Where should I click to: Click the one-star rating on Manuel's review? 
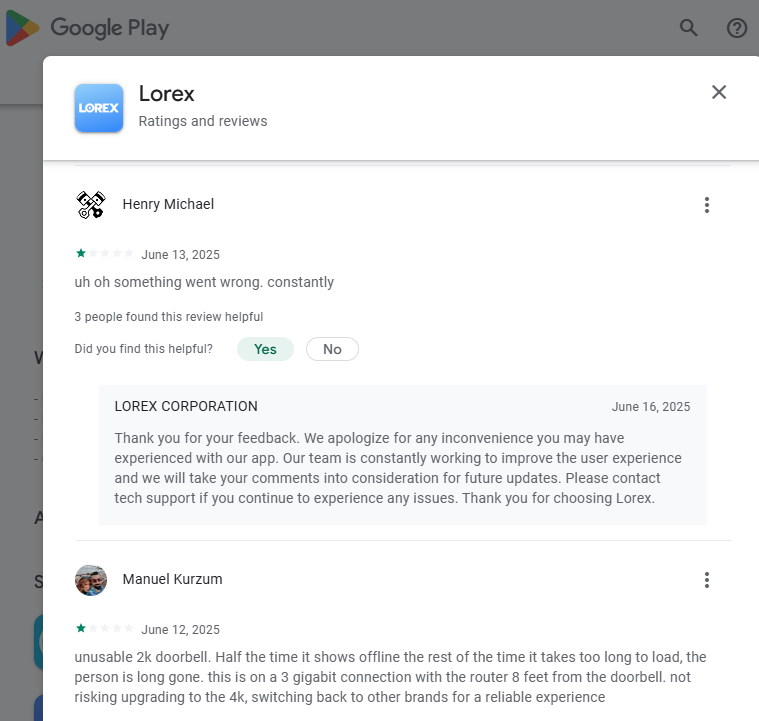(104, 628)
